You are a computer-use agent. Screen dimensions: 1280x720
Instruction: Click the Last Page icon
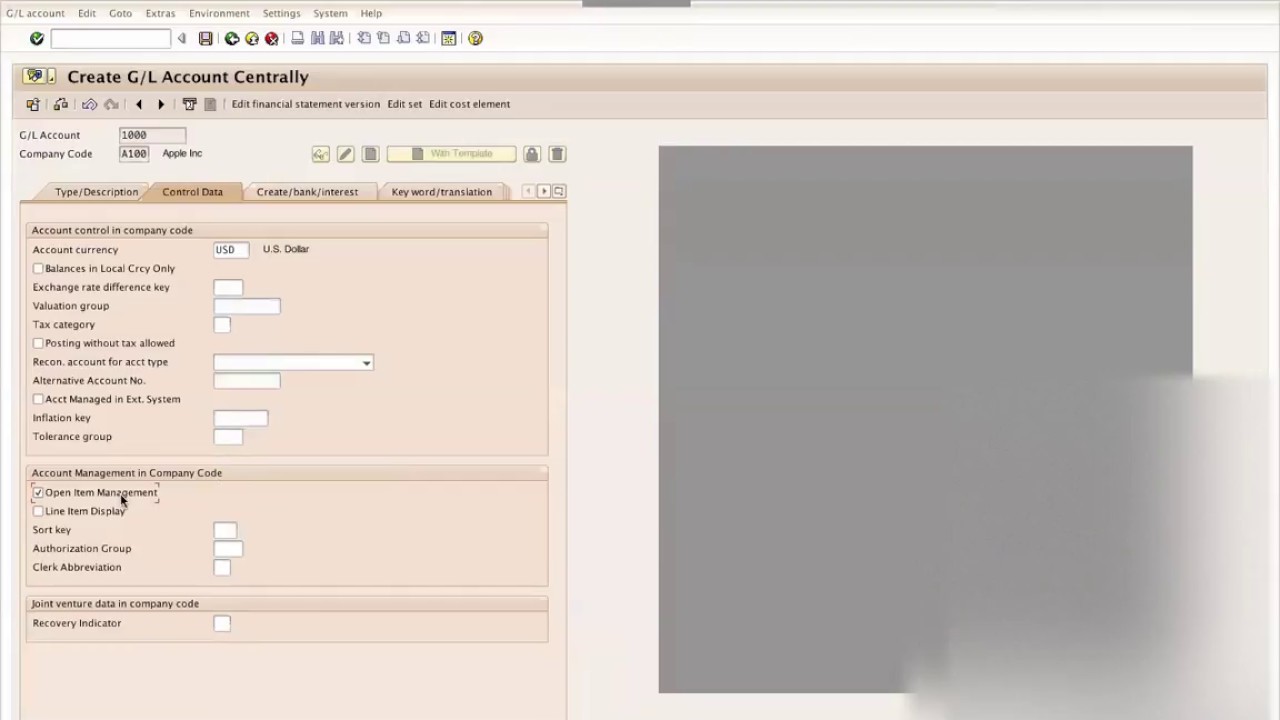point(423,38)
